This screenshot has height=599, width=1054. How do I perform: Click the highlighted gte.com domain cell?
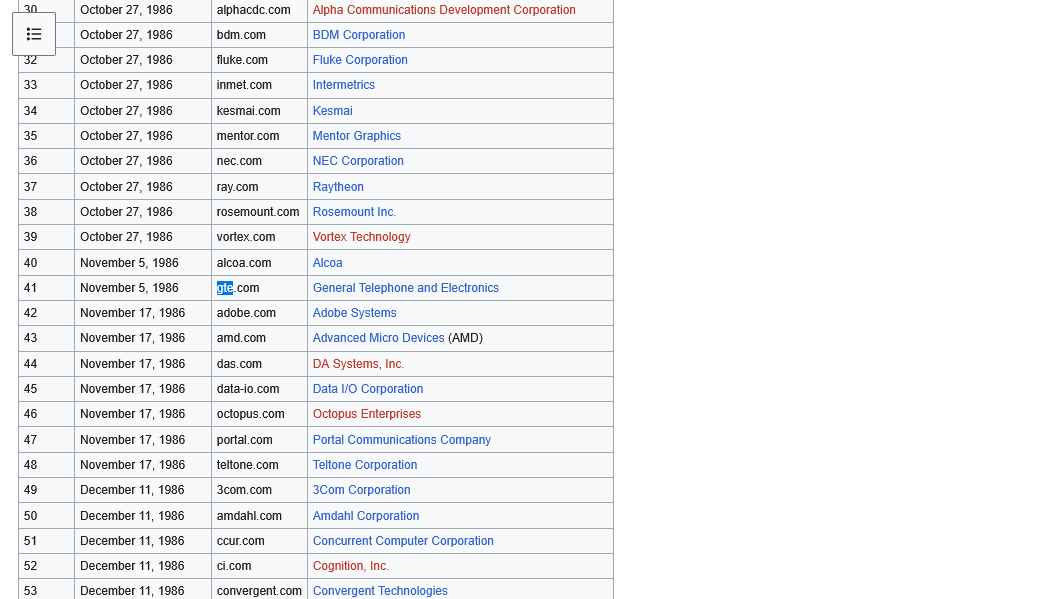[259, 288]
